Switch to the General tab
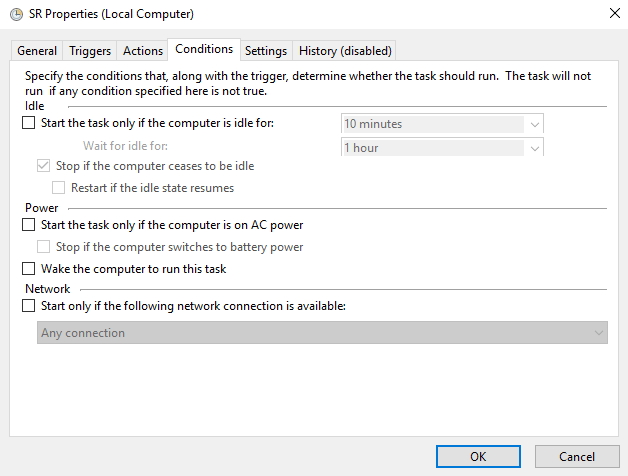The width and height of the screenshot is (628, 476). (37, 51)
